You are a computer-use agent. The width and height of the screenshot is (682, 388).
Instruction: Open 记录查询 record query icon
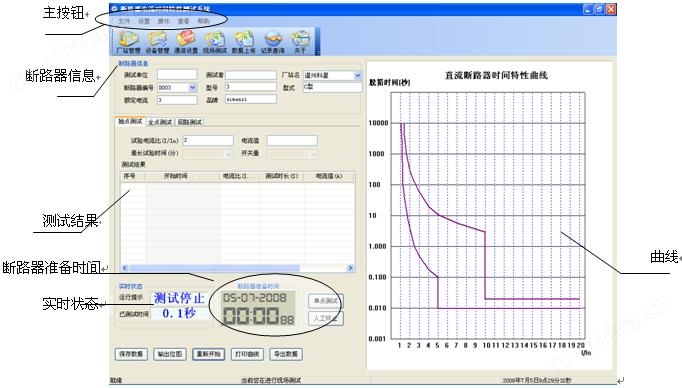tap(273, 42)
